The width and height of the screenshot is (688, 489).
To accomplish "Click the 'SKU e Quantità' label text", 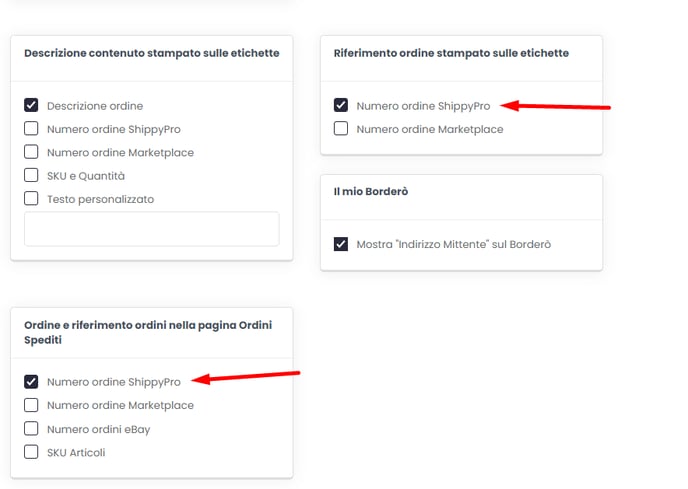I will point(86,176).
